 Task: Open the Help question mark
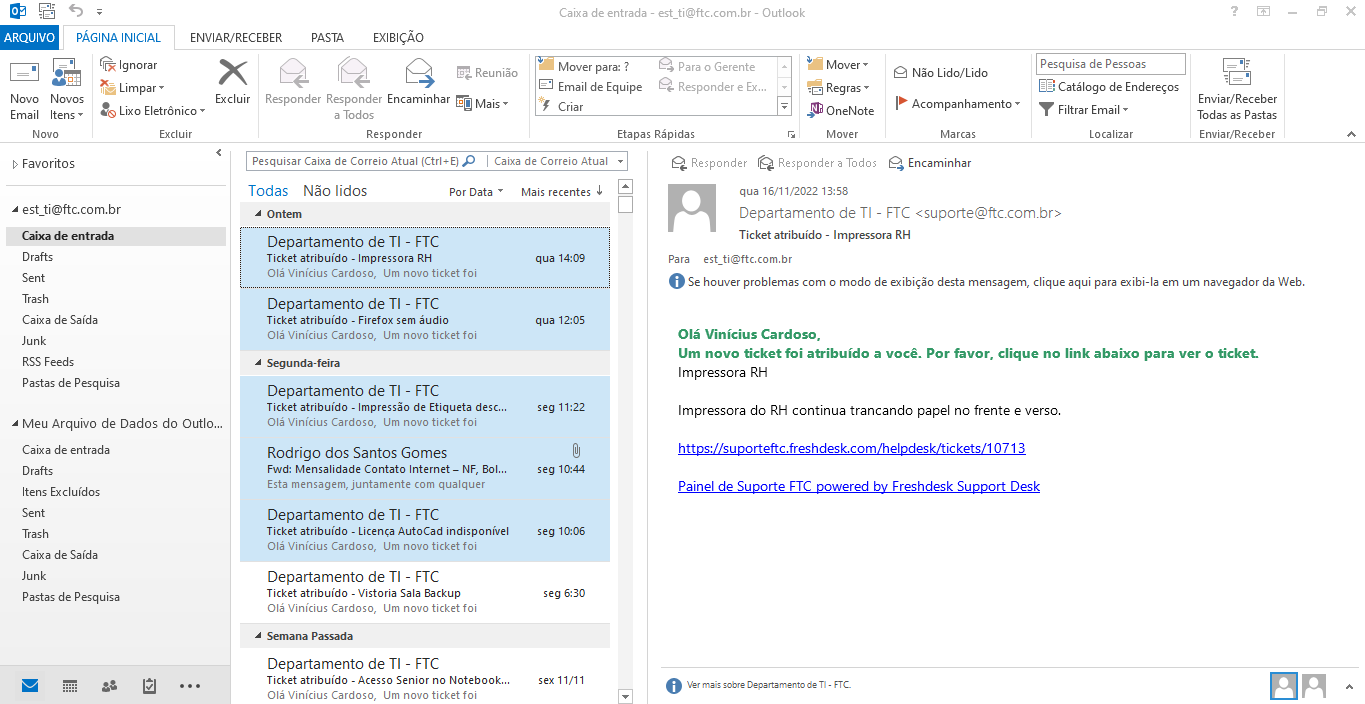tap(1232, 12)
